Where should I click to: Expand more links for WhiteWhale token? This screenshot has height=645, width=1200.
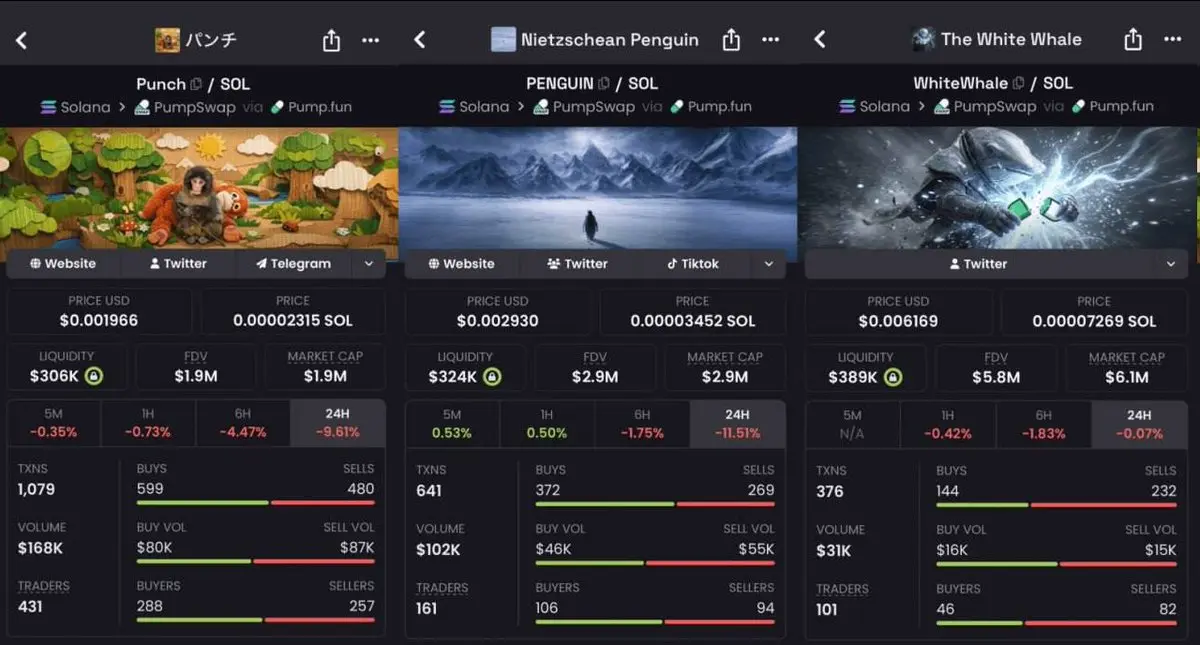(x=1170, y=264)
